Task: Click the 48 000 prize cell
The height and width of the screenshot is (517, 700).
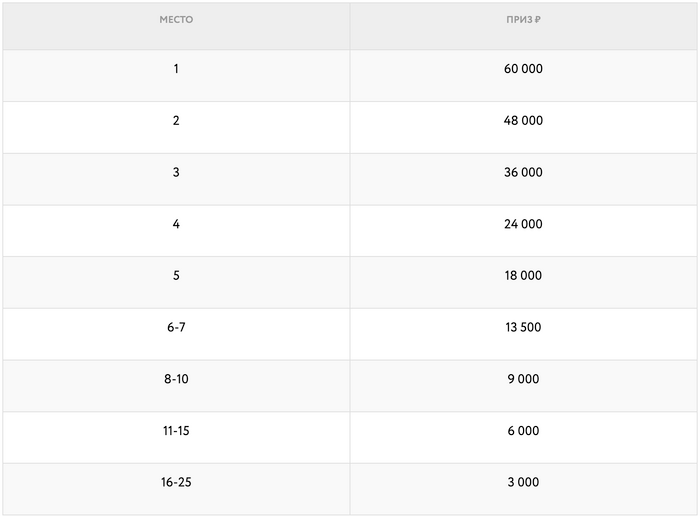Action: [x=523, y=121]
